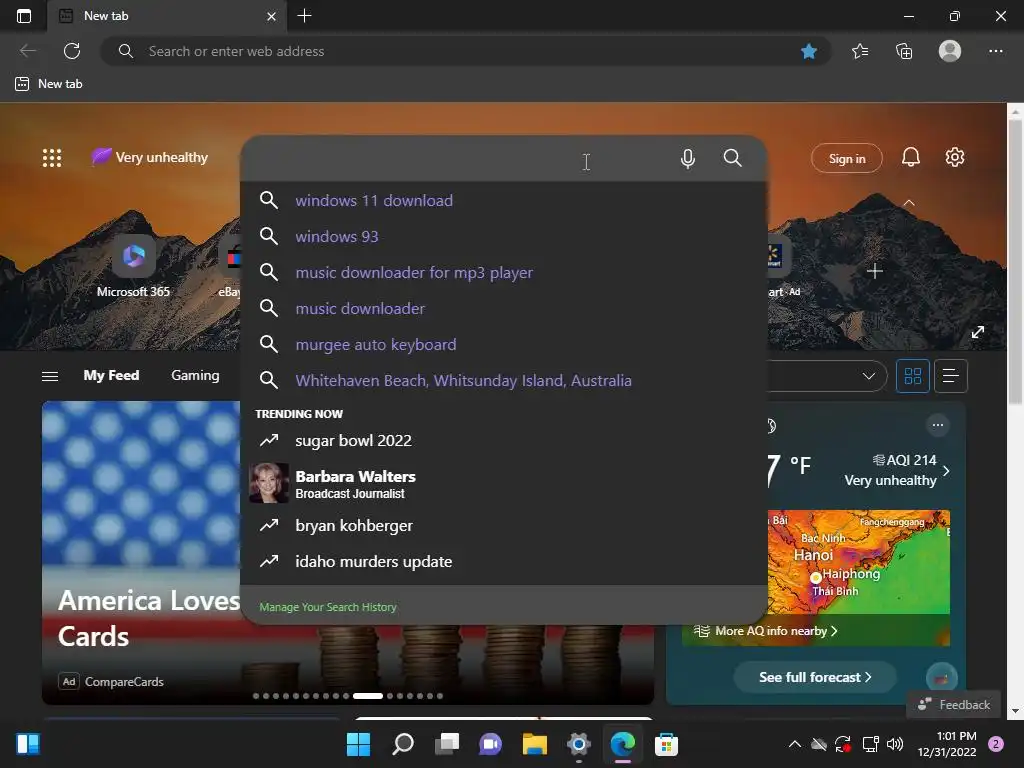This screenshot has height=768, width=1024.
Task: Start voice search with microphone icon
Action: pyautogui.click(x=687, y=159)
